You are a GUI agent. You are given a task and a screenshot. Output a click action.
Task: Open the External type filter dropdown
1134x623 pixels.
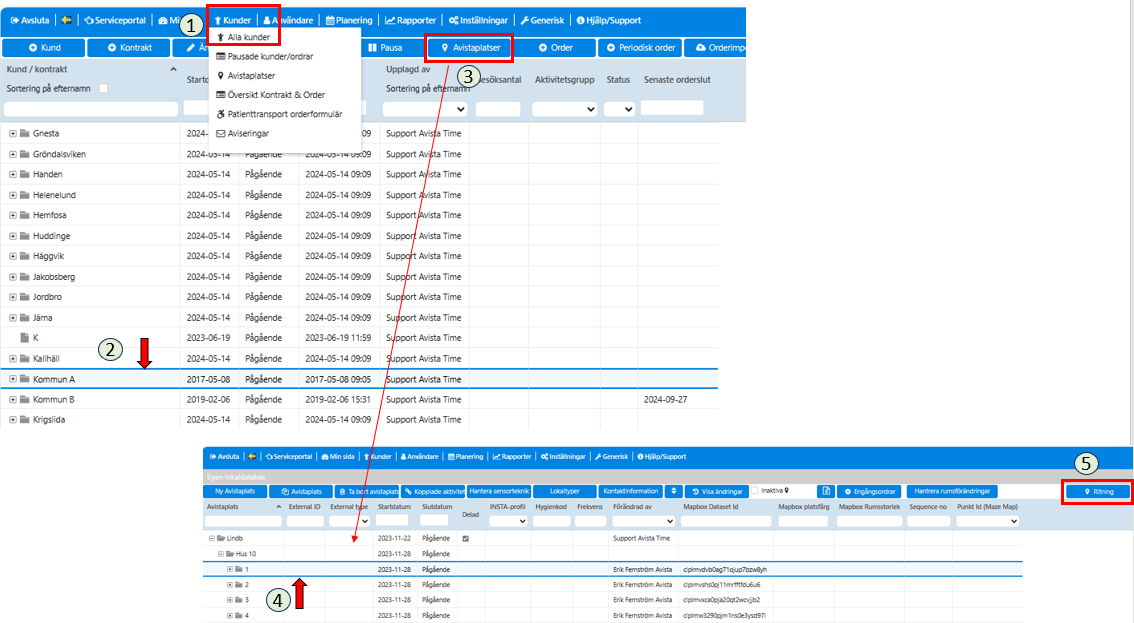(349, 521)
